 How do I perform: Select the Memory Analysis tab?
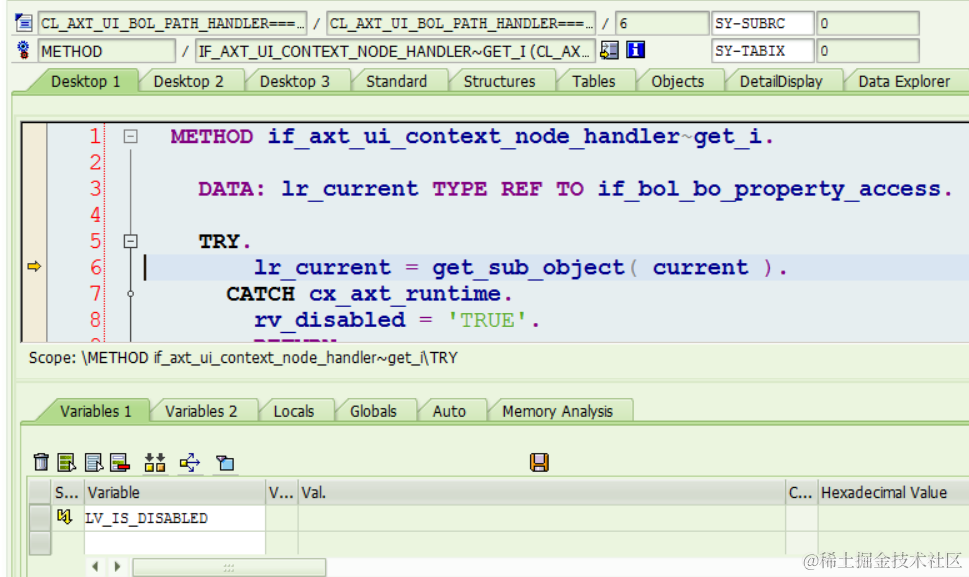557,411
